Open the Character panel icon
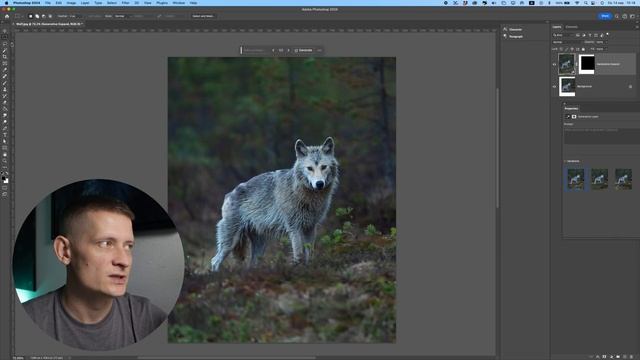This screenshot has width=640, height=360. coord(505,29)
